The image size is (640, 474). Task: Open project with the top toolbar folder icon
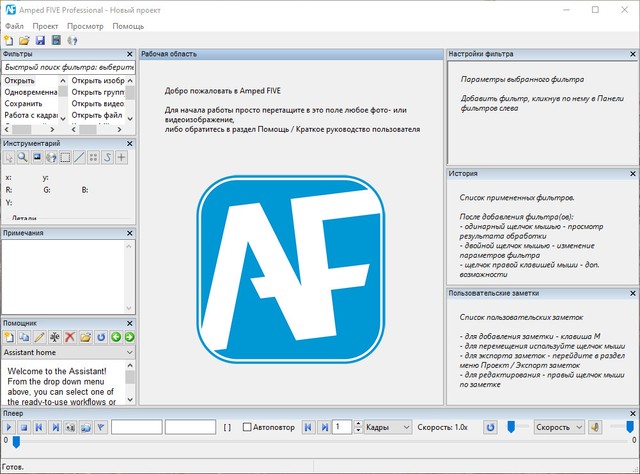tap(24, 40)
